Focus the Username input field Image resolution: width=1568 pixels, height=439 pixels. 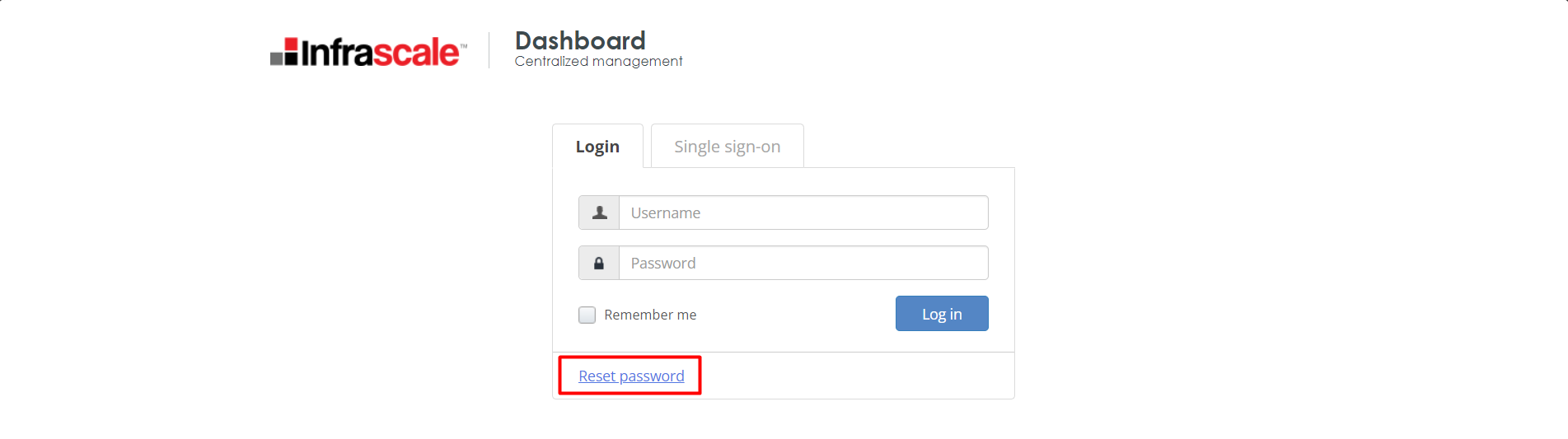(x=803, y=212)
